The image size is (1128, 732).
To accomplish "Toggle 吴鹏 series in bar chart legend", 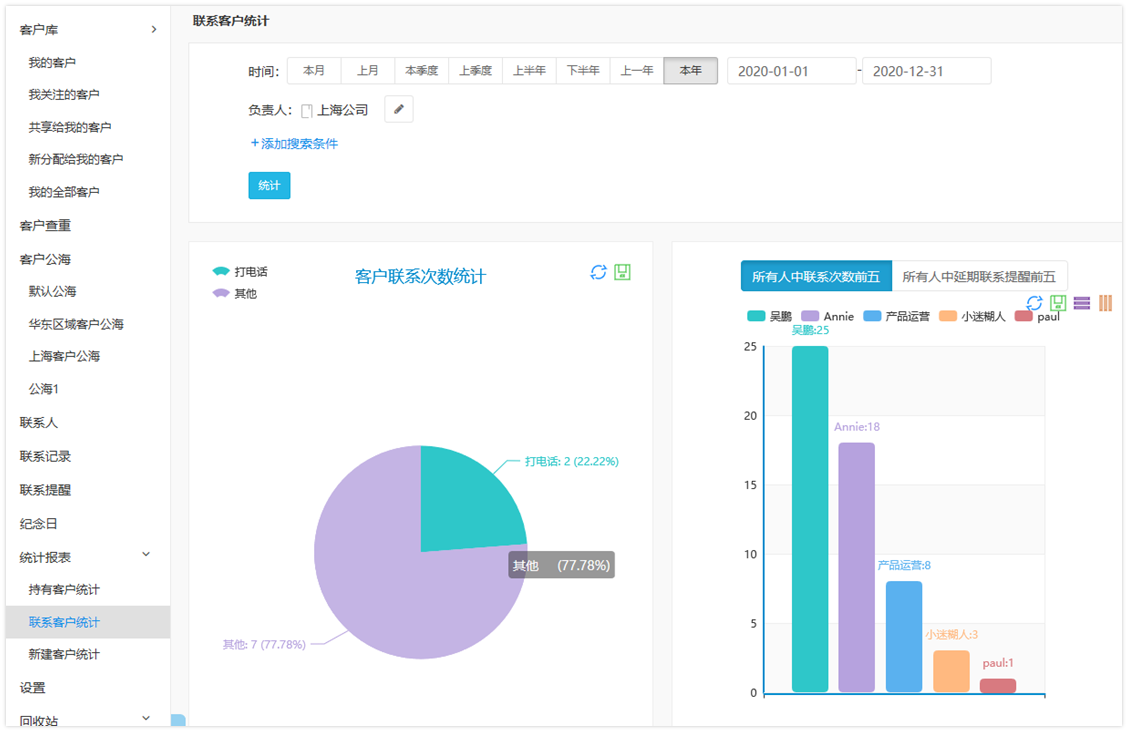I will click(x=770, y=316).
